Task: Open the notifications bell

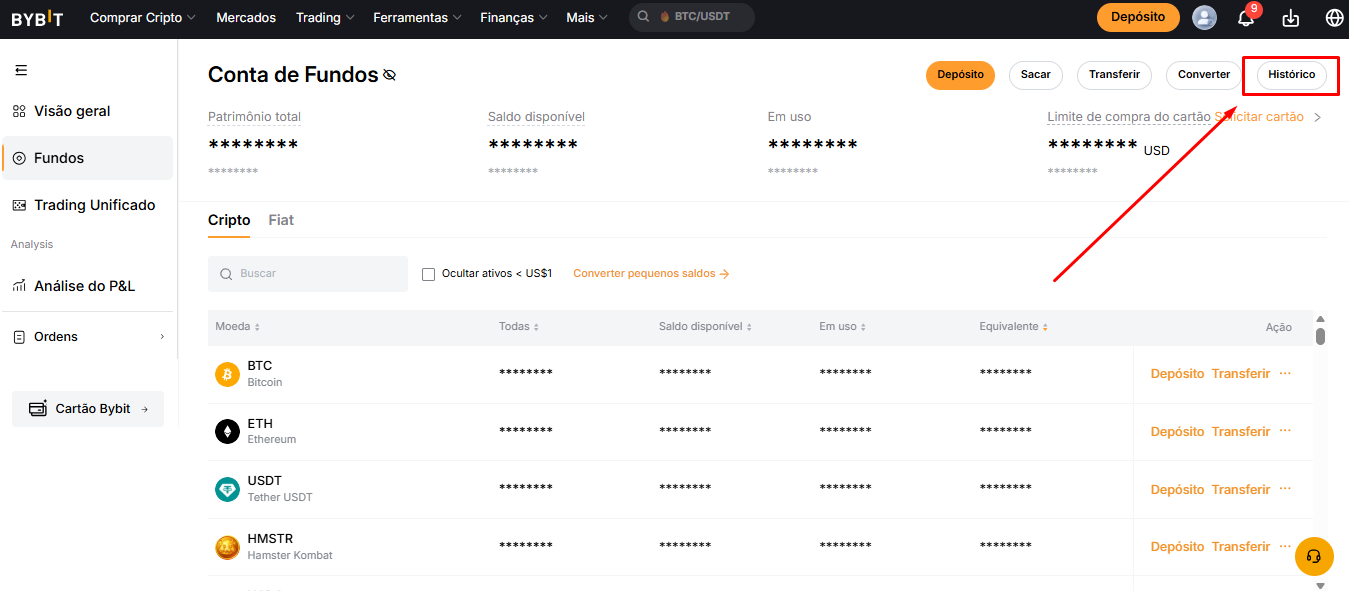Action: click(x=1245, y=18)
